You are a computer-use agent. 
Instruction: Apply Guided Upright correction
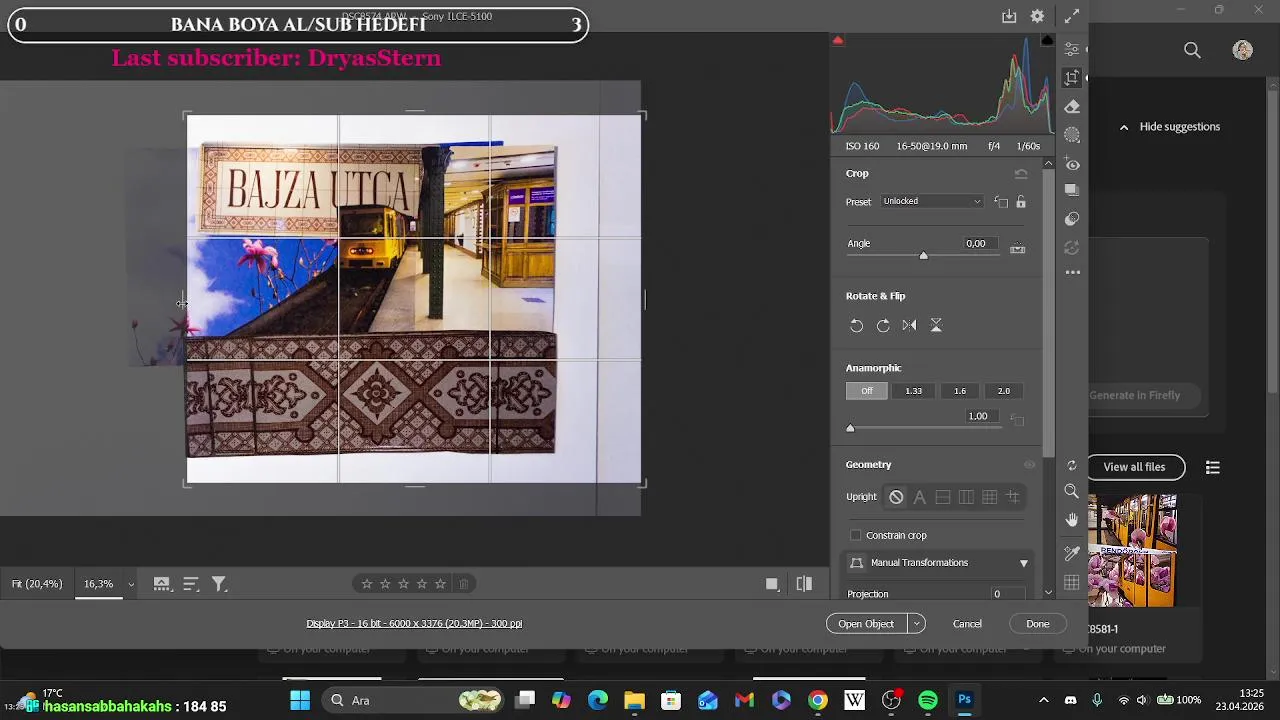1013,497
